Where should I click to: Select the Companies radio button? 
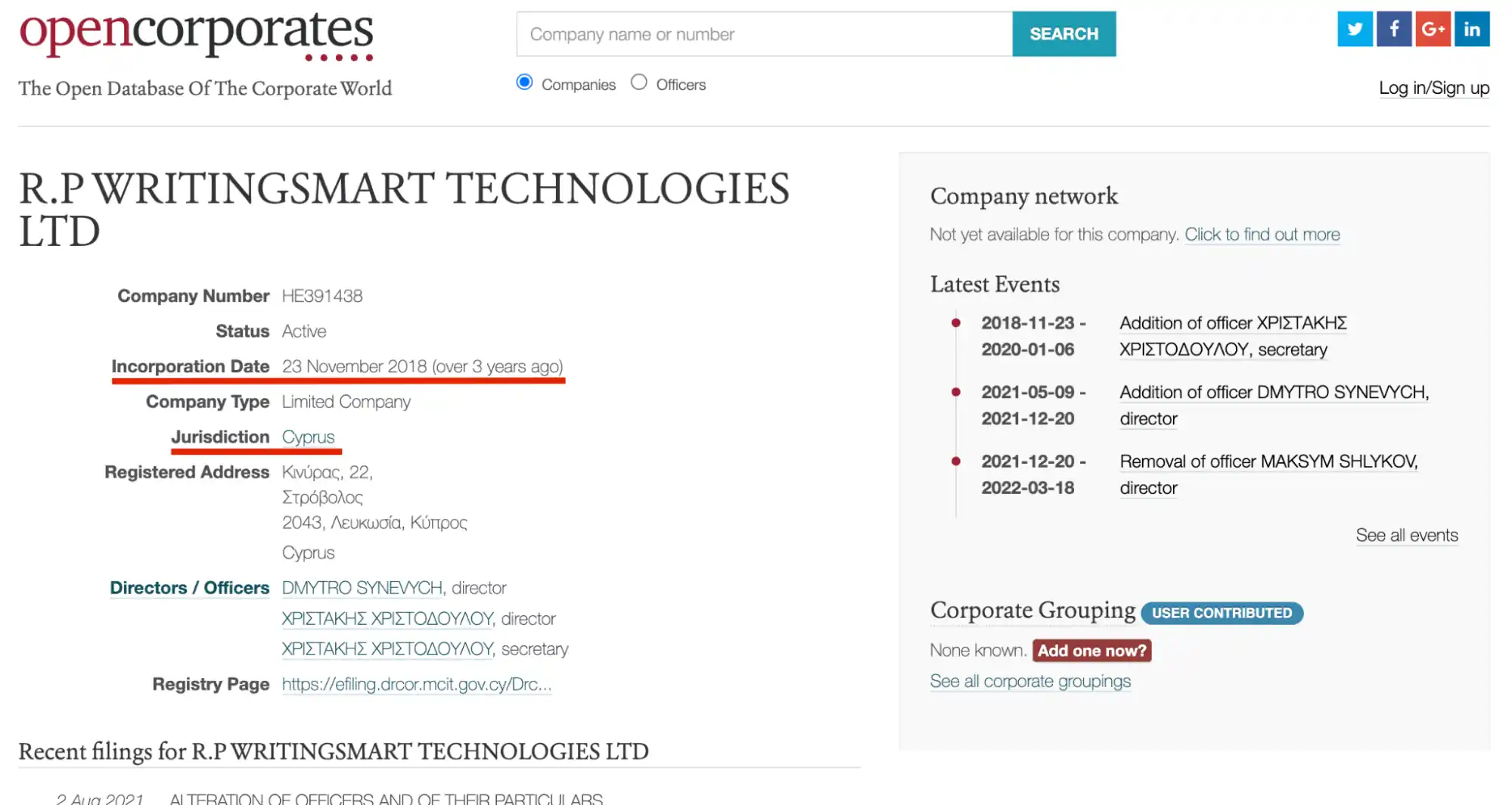point(524,82)
